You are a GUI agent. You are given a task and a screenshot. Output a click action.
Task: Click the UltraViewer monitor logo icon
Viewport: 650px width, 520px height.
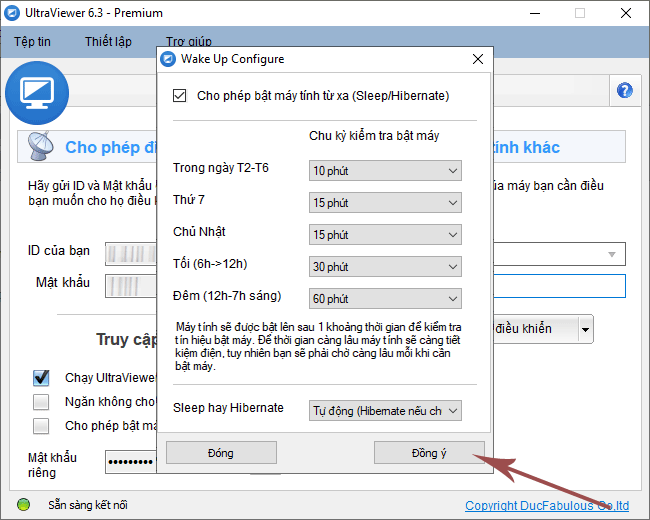point(36,91)
